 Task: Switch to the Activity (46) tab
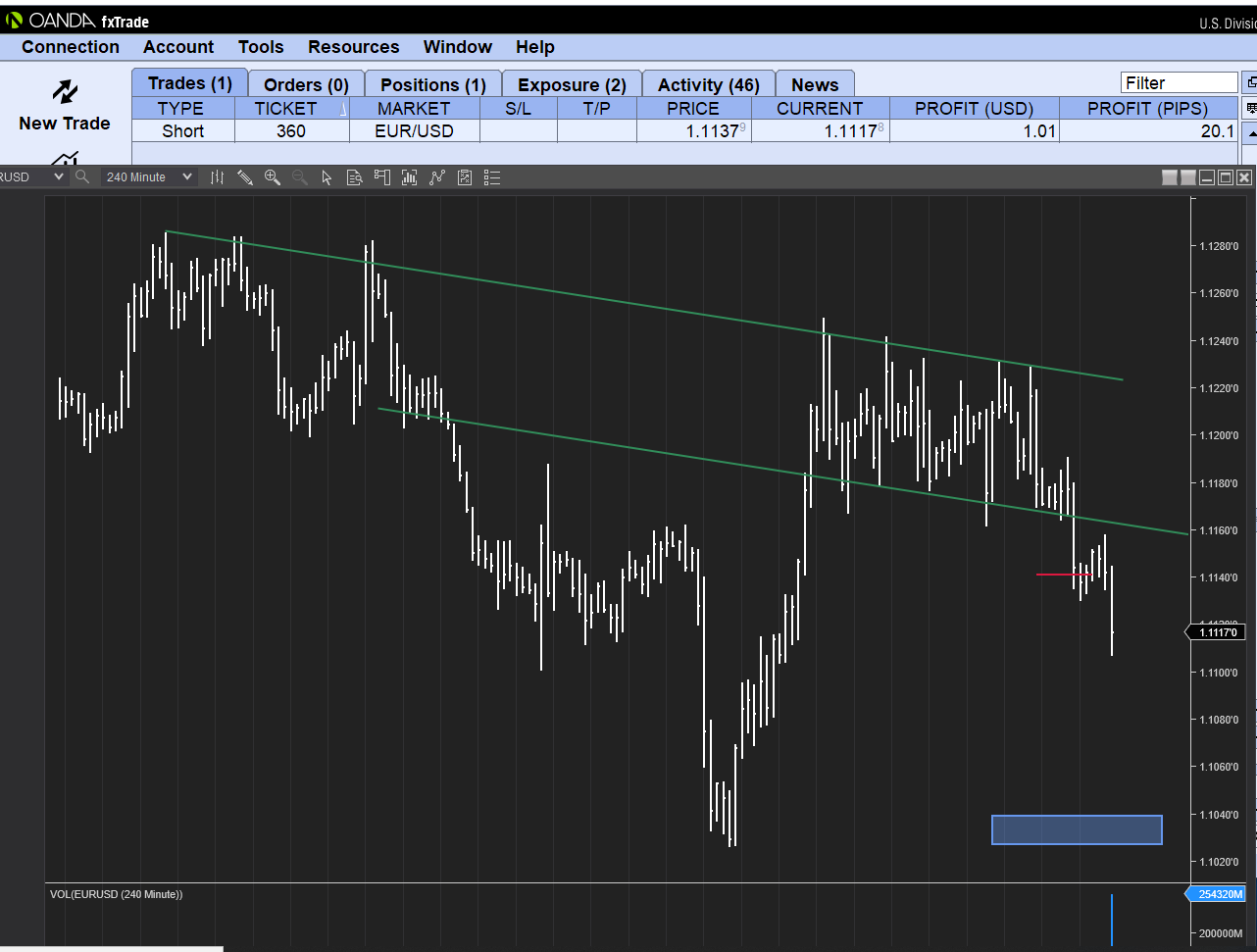point(708,84)
